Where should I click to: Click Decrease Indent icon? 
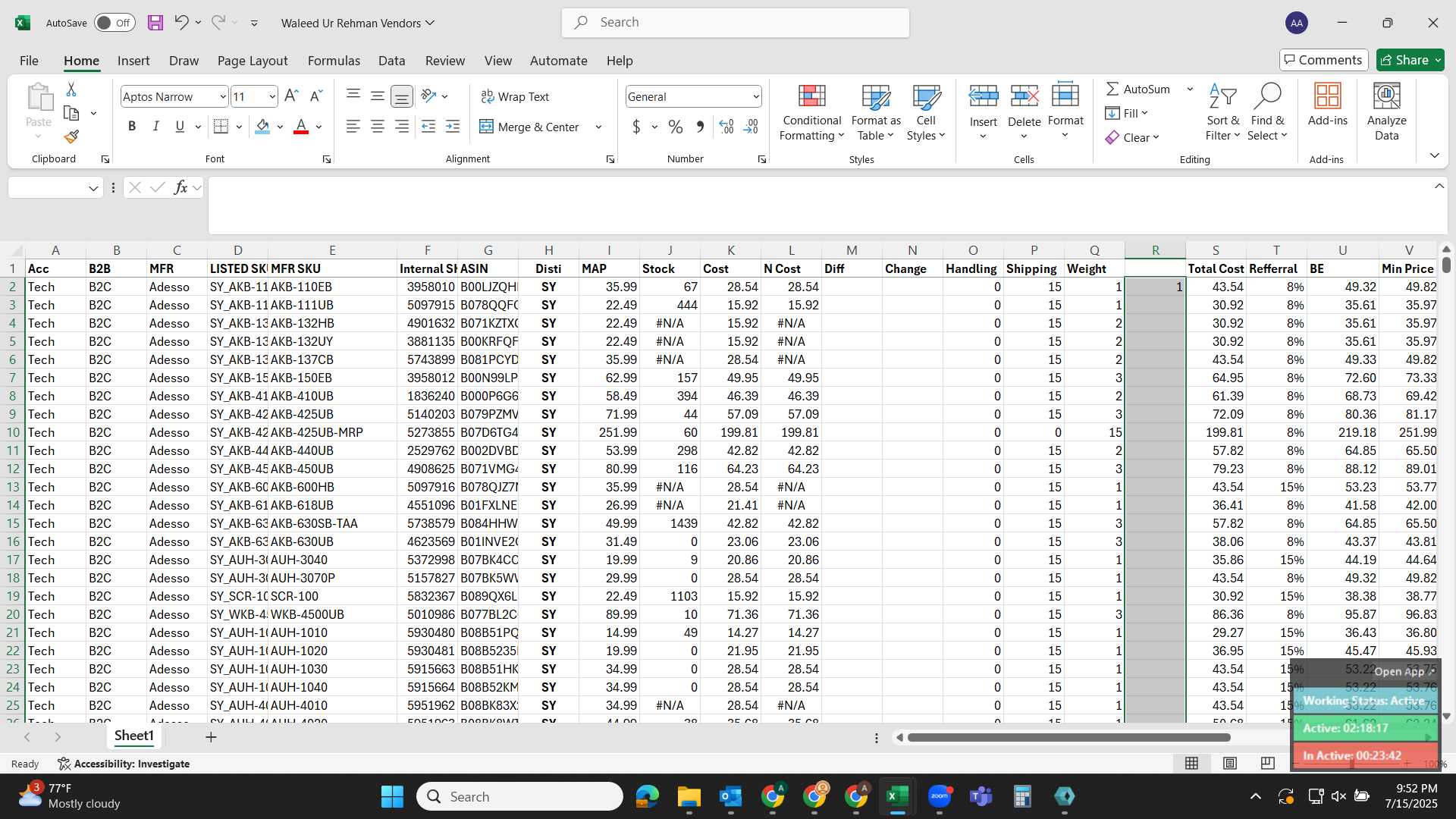428,127
